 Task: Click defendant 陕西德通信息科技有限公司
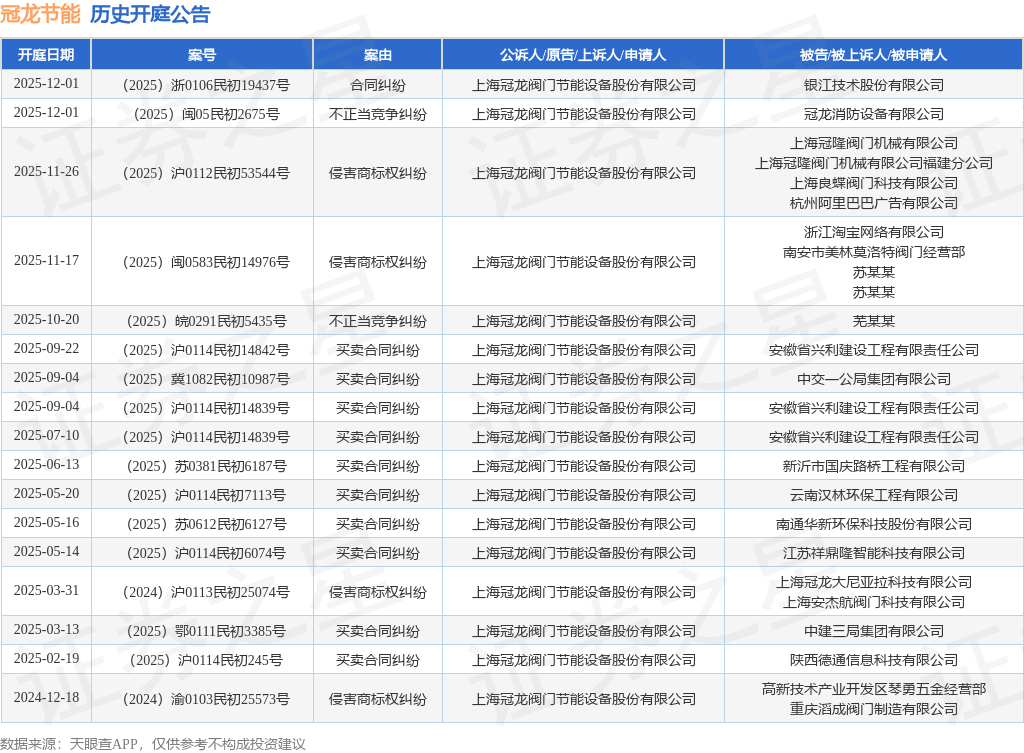(x=873, y=660)
